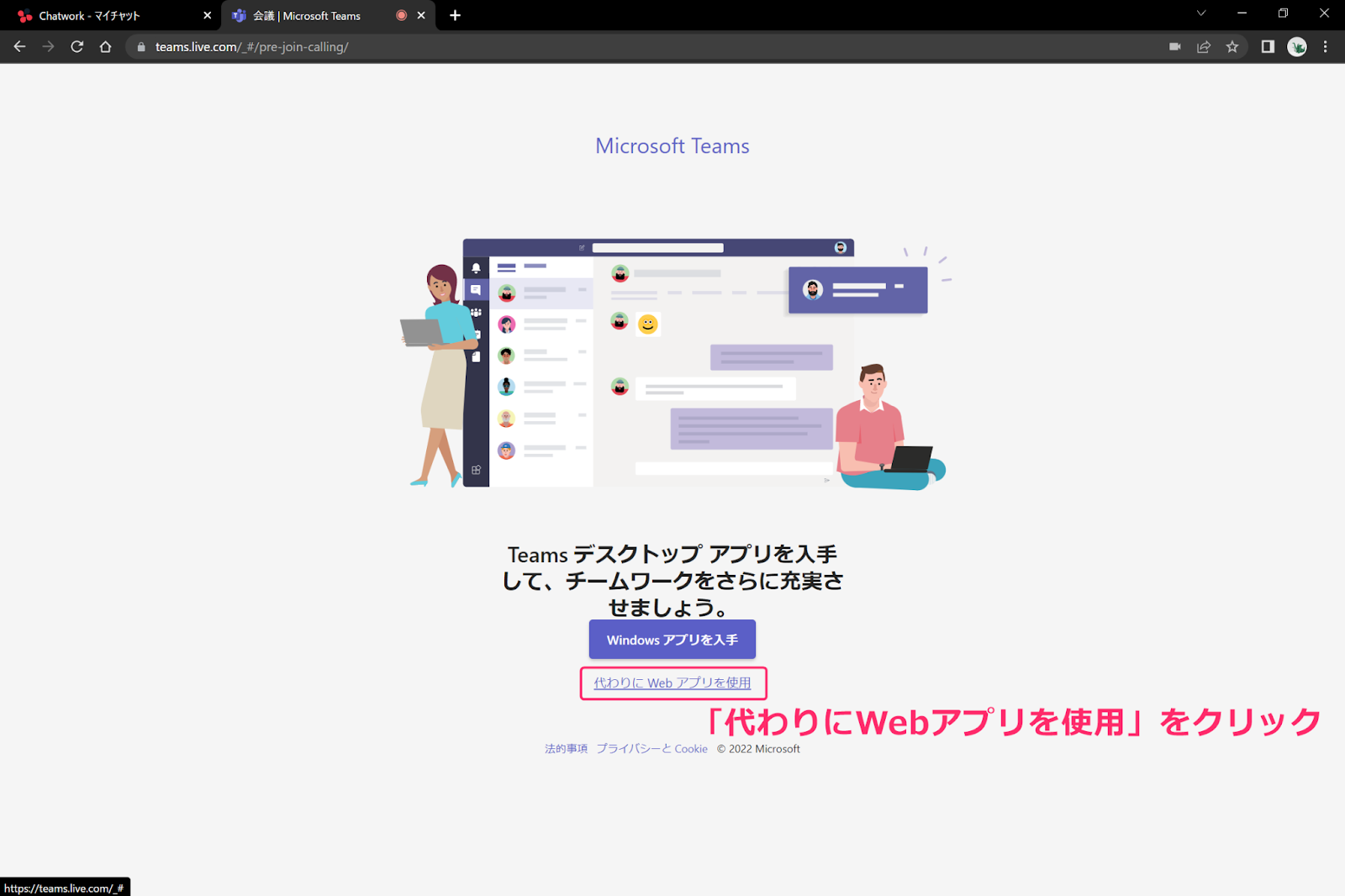
Task: Restore down the browser window
Action: tap(1283, 13)
